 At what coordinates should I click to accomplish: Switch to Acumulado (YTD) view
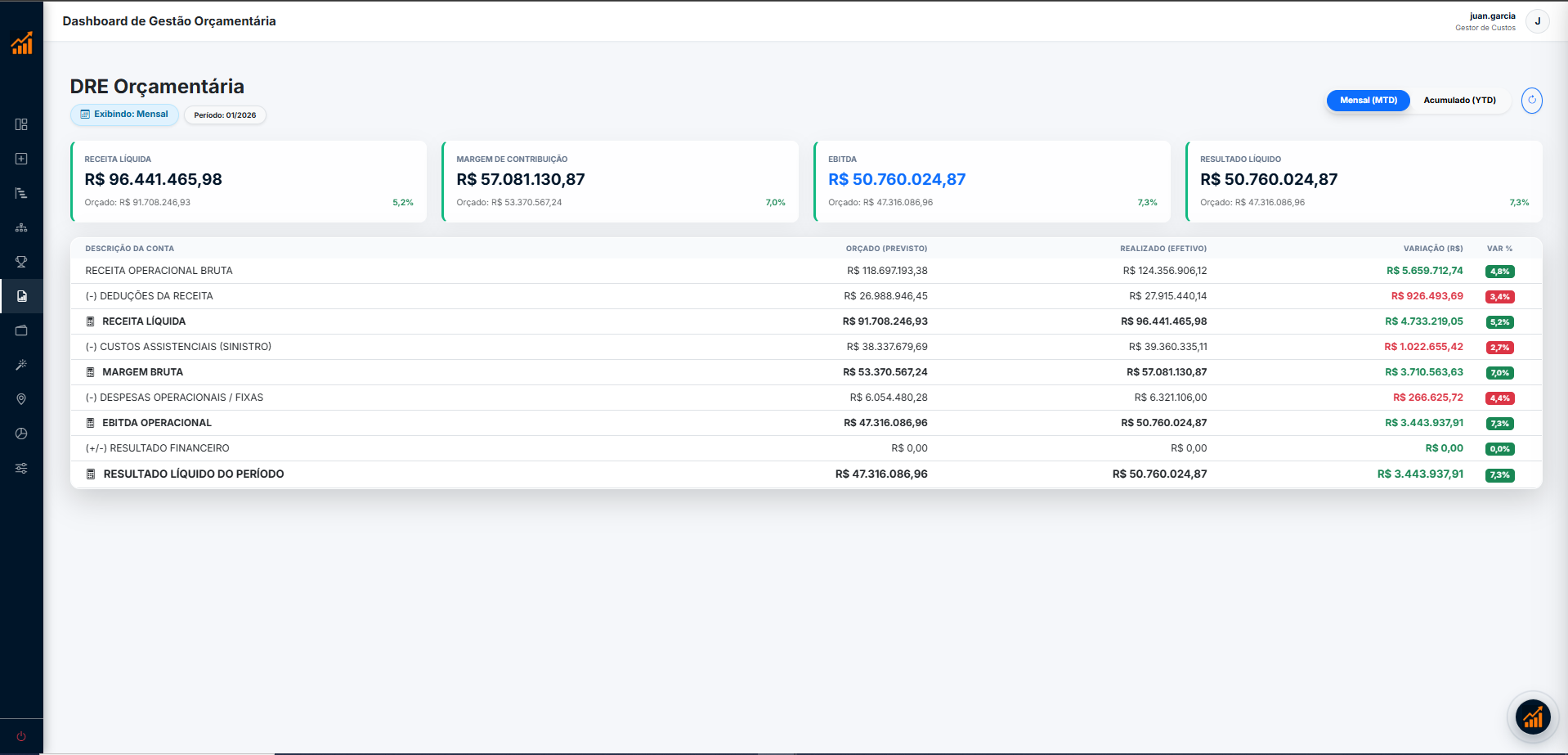(x=1459, y=101)
